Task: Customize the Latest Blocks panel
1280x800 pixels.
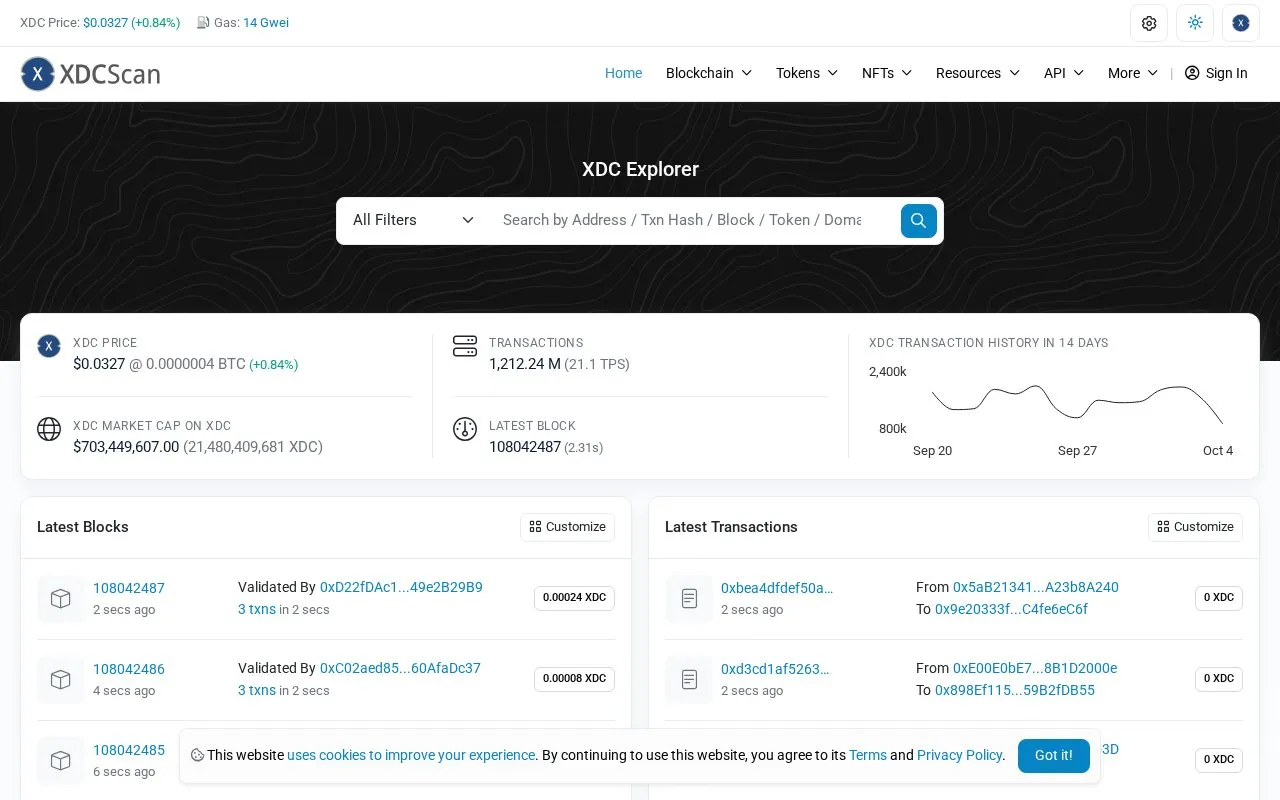Action: (567, 527)
